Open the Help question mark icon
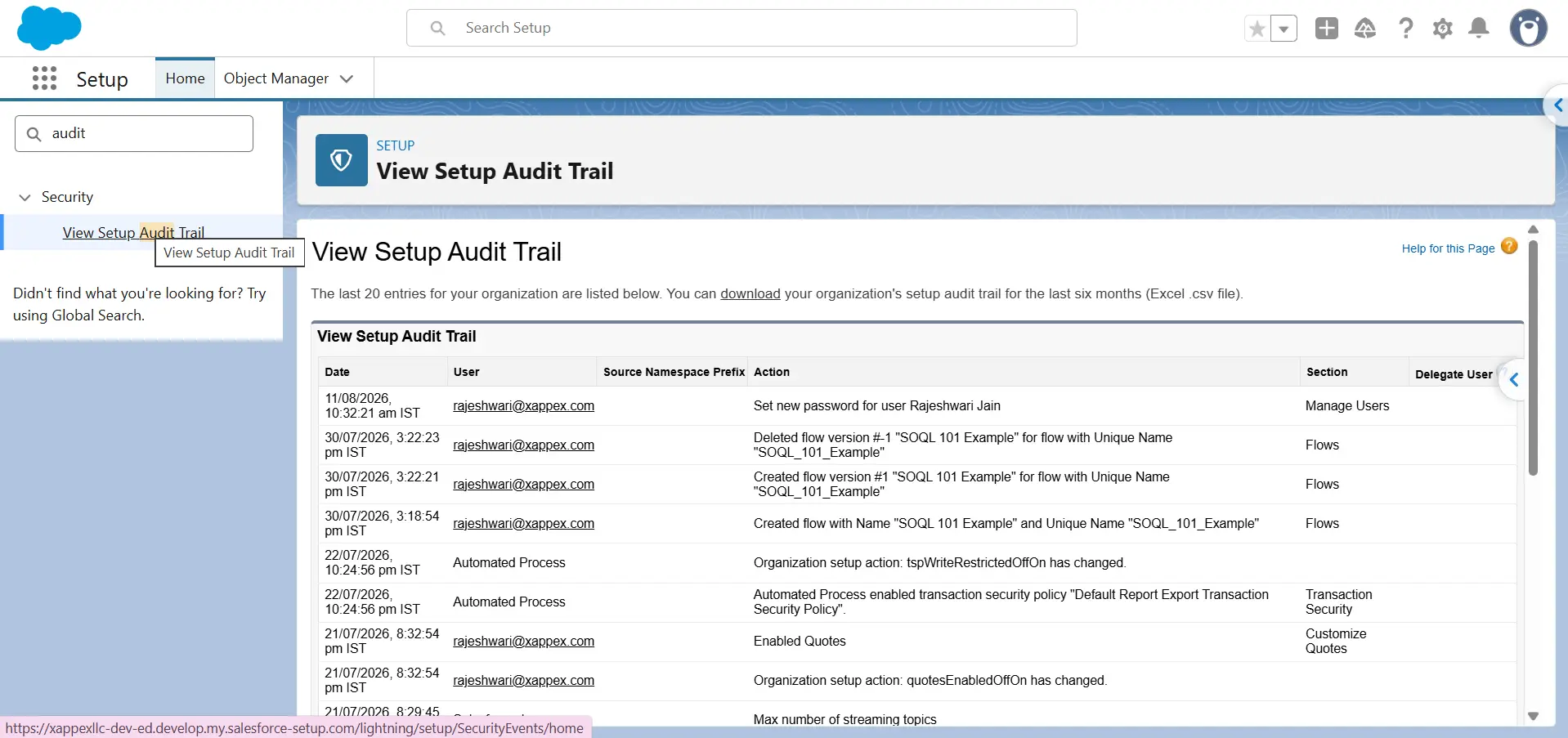This screenshot has height=738, width=1568. [x=1406, y=29]
